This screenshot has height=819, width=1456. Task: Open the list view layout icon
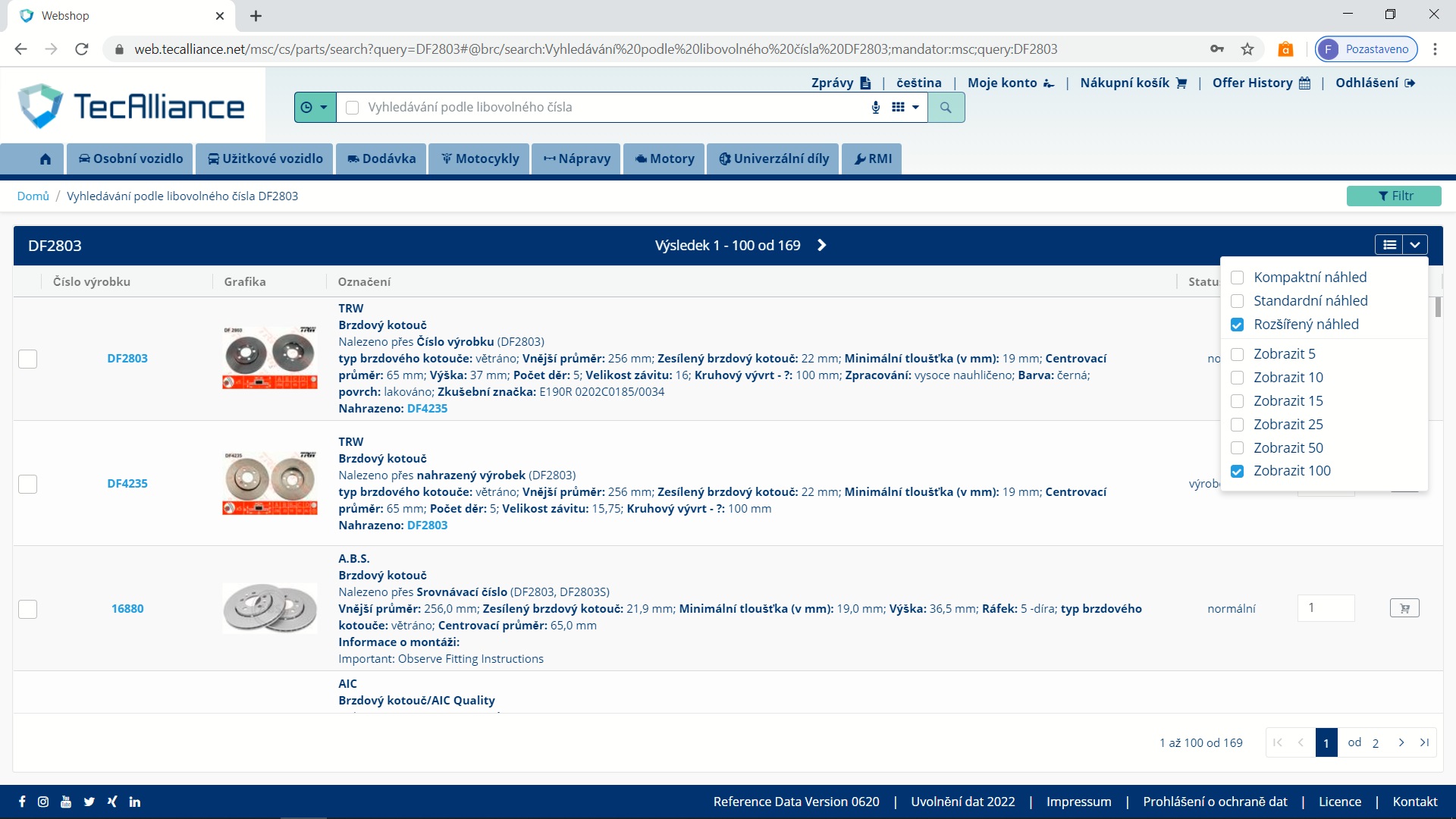[x=1389, y=245]
